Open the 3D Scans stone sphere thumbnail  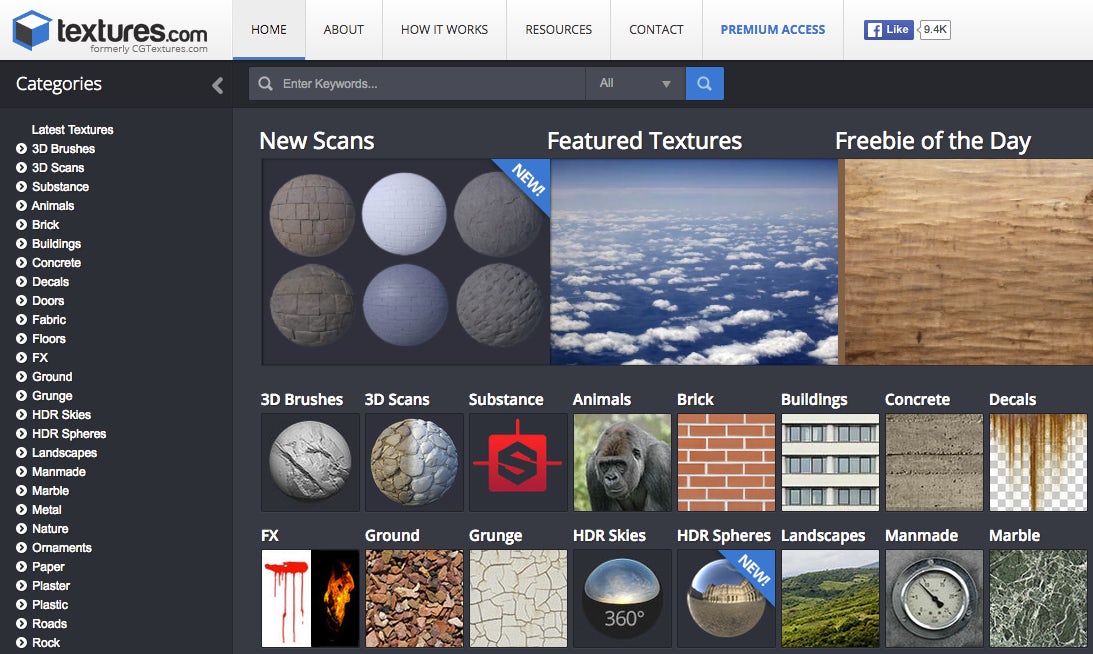click(x=414, y=462)
